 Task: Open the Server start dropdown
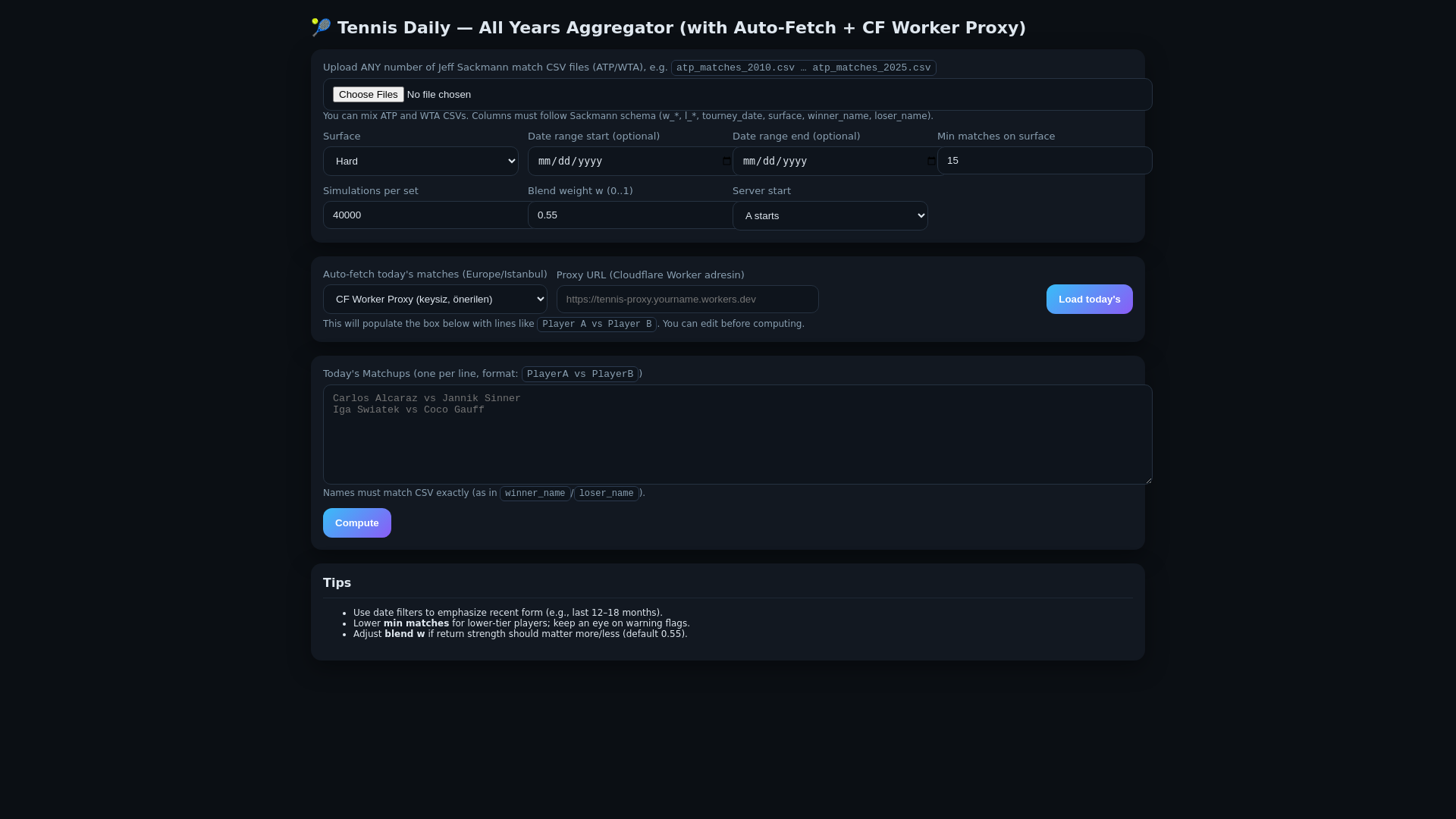click(830, 216)
